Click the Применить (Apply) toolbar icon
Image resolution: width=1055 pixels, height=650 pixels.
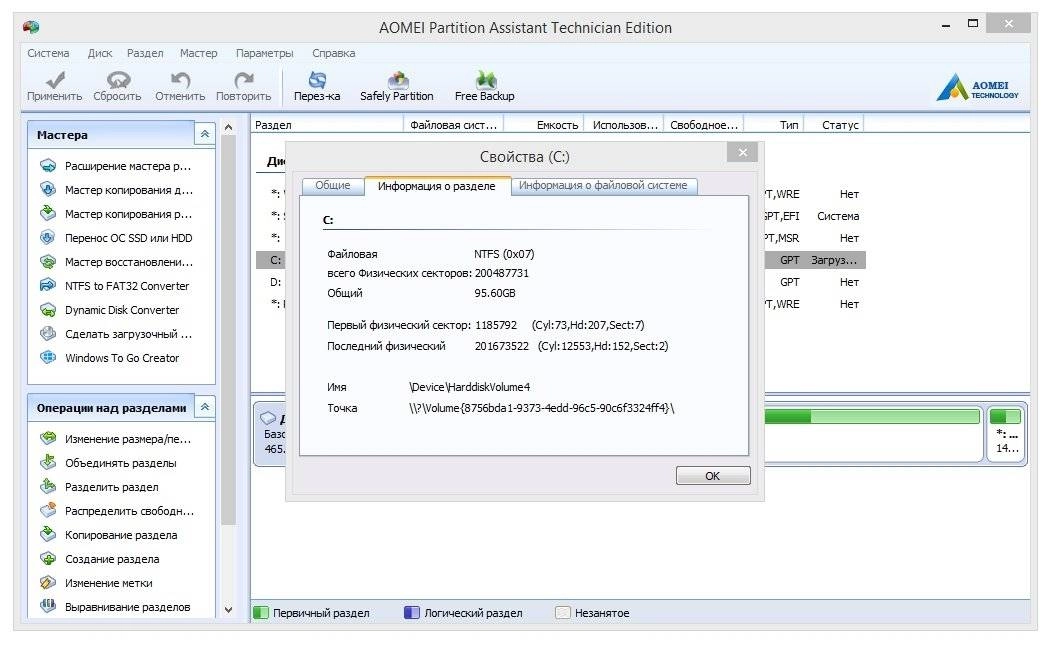pos(54,87)
